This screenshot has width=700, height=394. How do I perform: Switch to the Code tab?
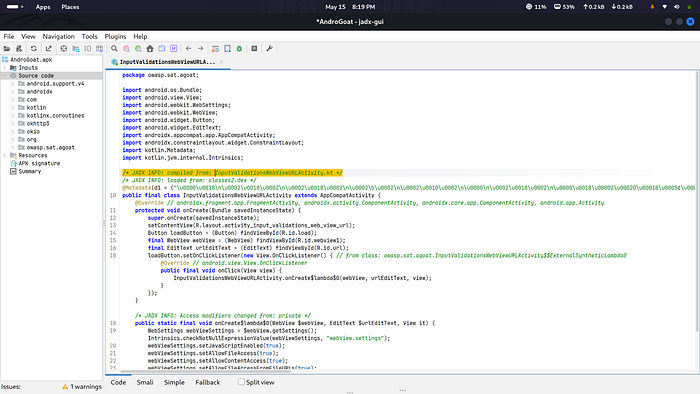click(x=118, y=382)
